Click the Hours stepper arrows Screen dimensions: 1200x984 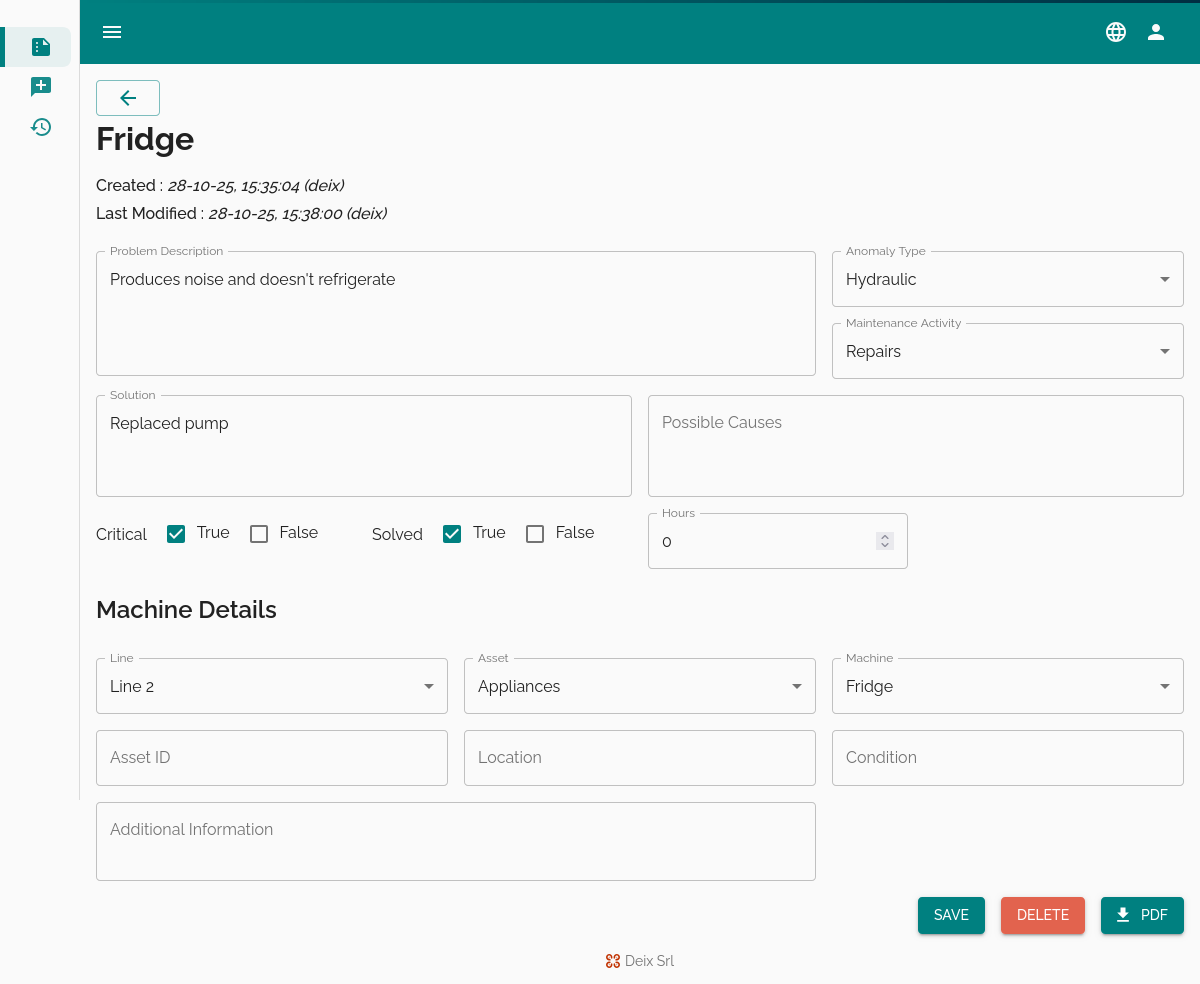click(885, 541)
